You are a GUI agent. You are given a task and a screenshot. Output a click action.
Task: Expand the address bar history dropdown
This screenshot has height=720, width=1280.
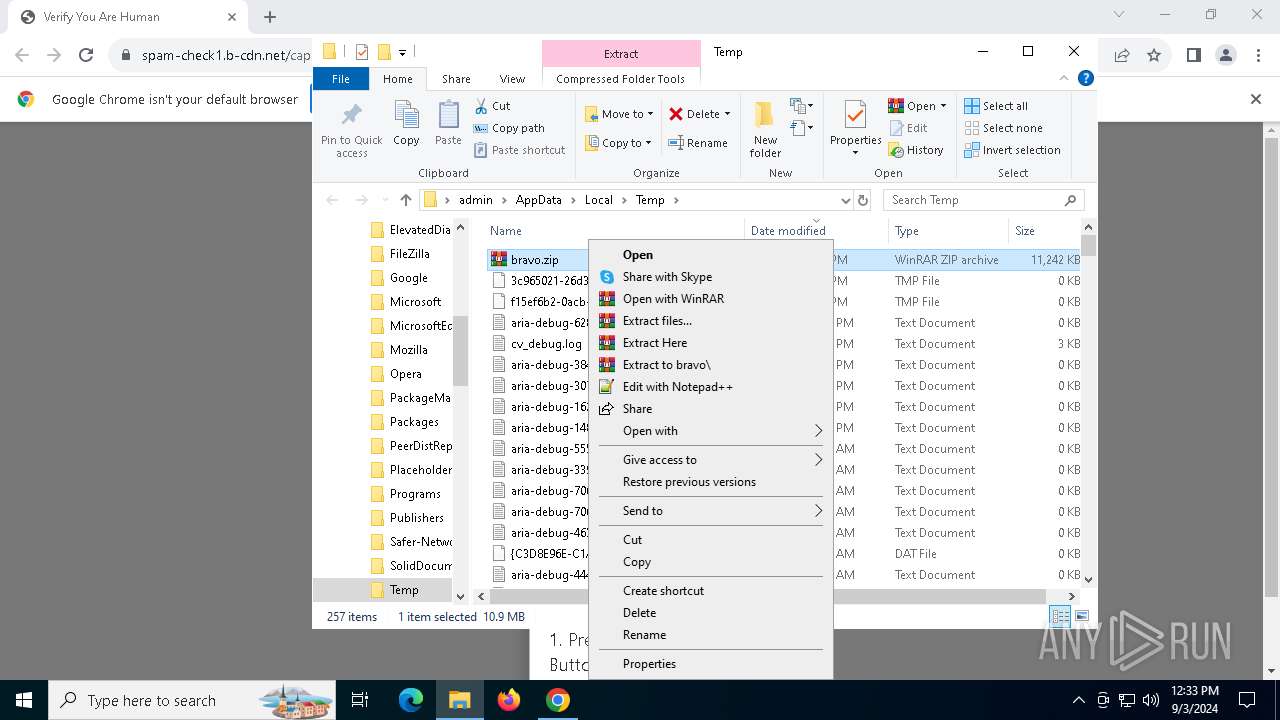846,200
